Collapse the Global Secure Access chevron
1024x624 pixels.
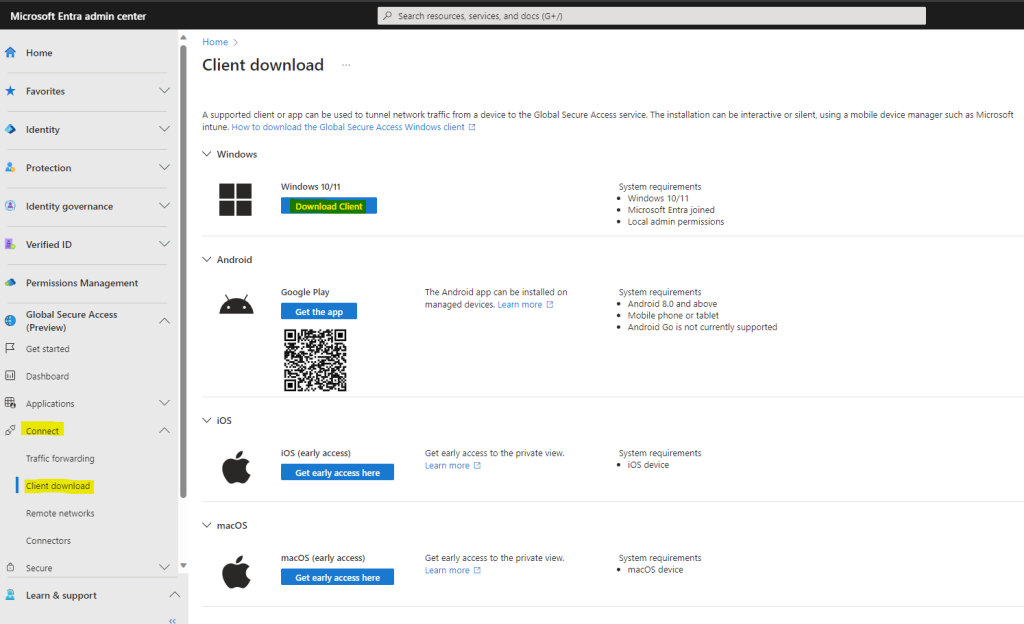[x=165, y=320]
